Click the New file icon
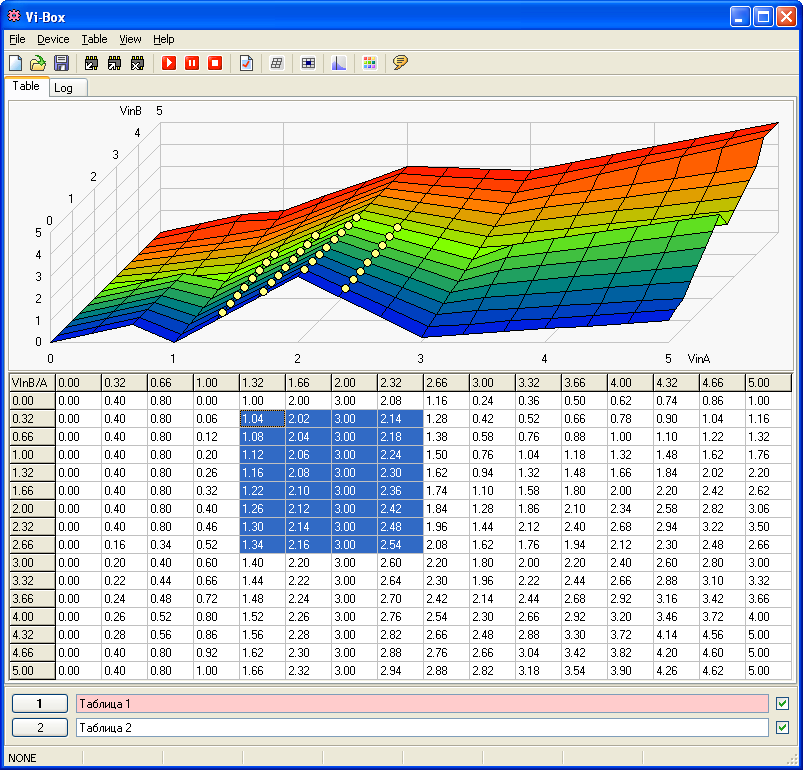This screenshot has height=770, width=803. (16, 63)
